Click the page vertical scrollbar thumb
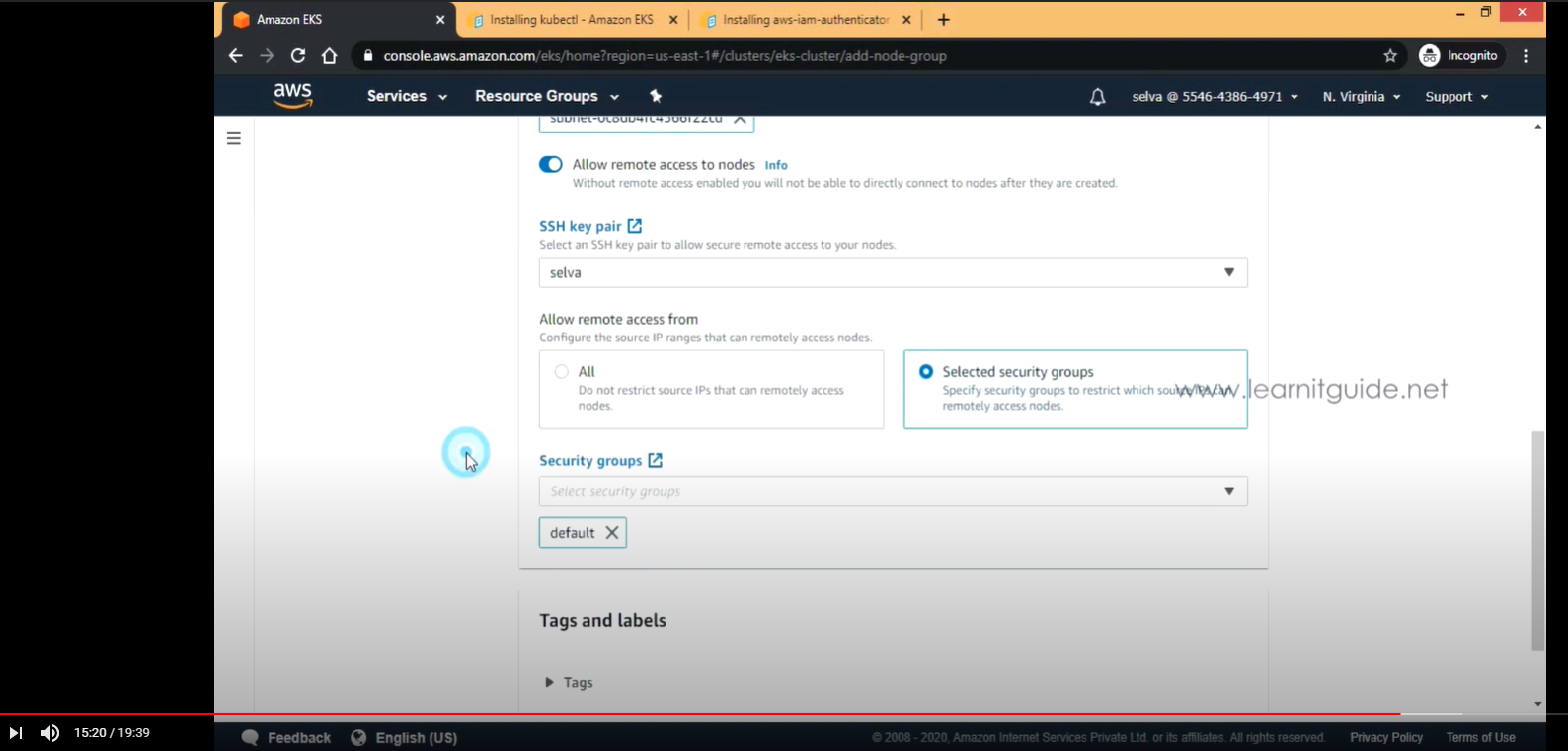 tap(1538, 541)
